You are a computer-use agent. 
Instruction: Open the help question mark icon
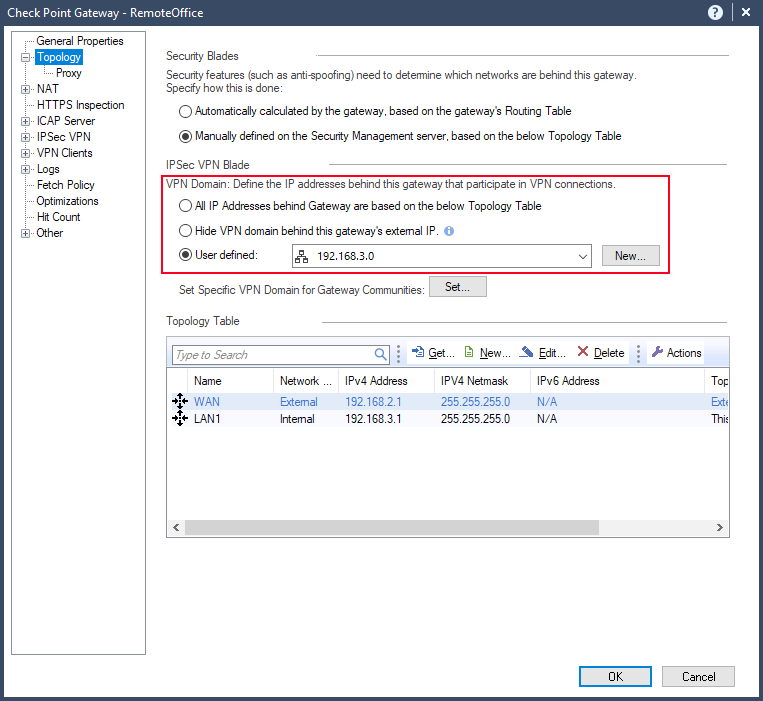pos(715,12)
